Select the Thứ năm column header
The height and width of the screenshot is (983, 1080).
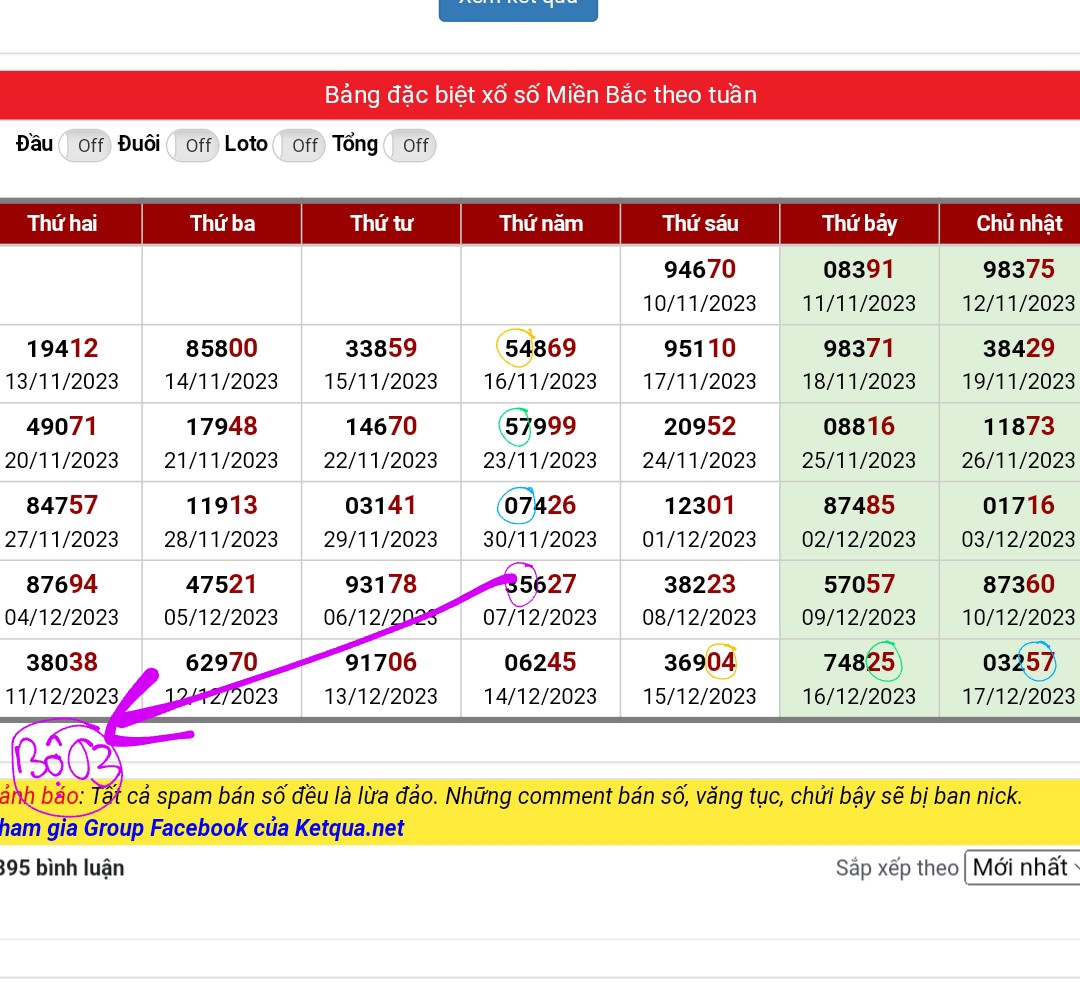click(x=541, y=223)
